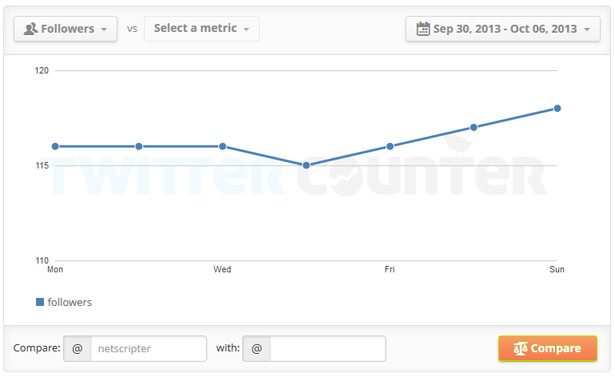The width and height of the screenshot is (615, 377).
Task: Select the Wednesday data point on chart
Action: (x=222, y=146)
